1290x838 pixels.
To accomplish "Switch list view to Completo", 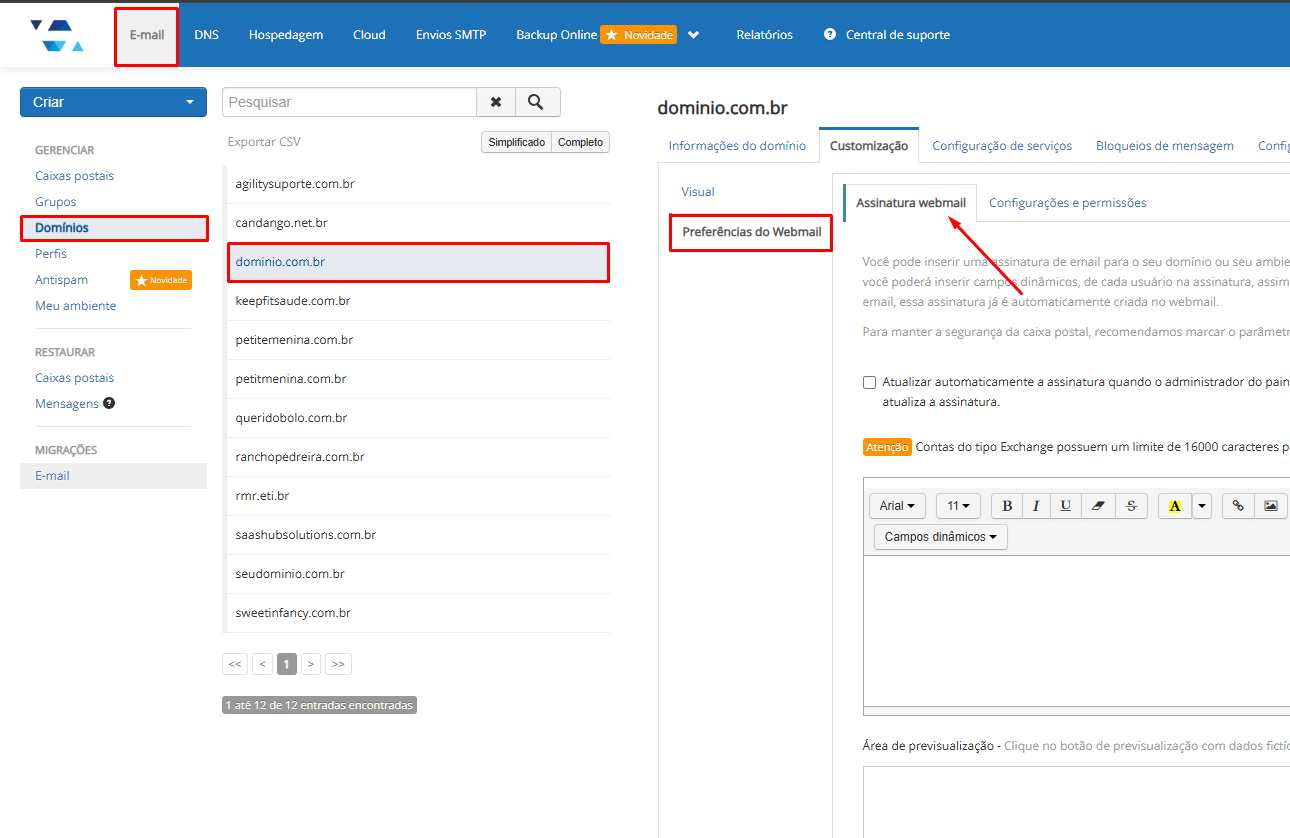I will click(580, 142).
